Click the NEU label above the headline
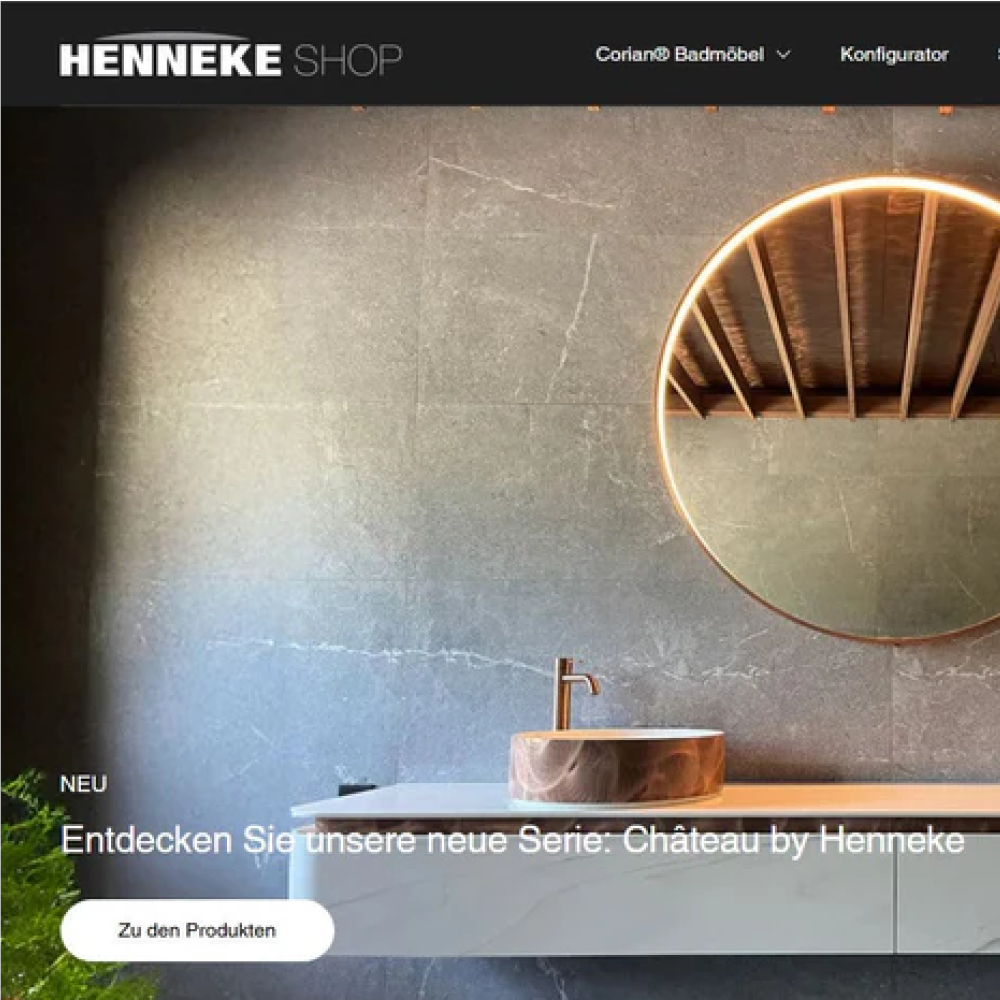Image resolution: width=1000 pixels, height=1000 pixels. [84, 784]
